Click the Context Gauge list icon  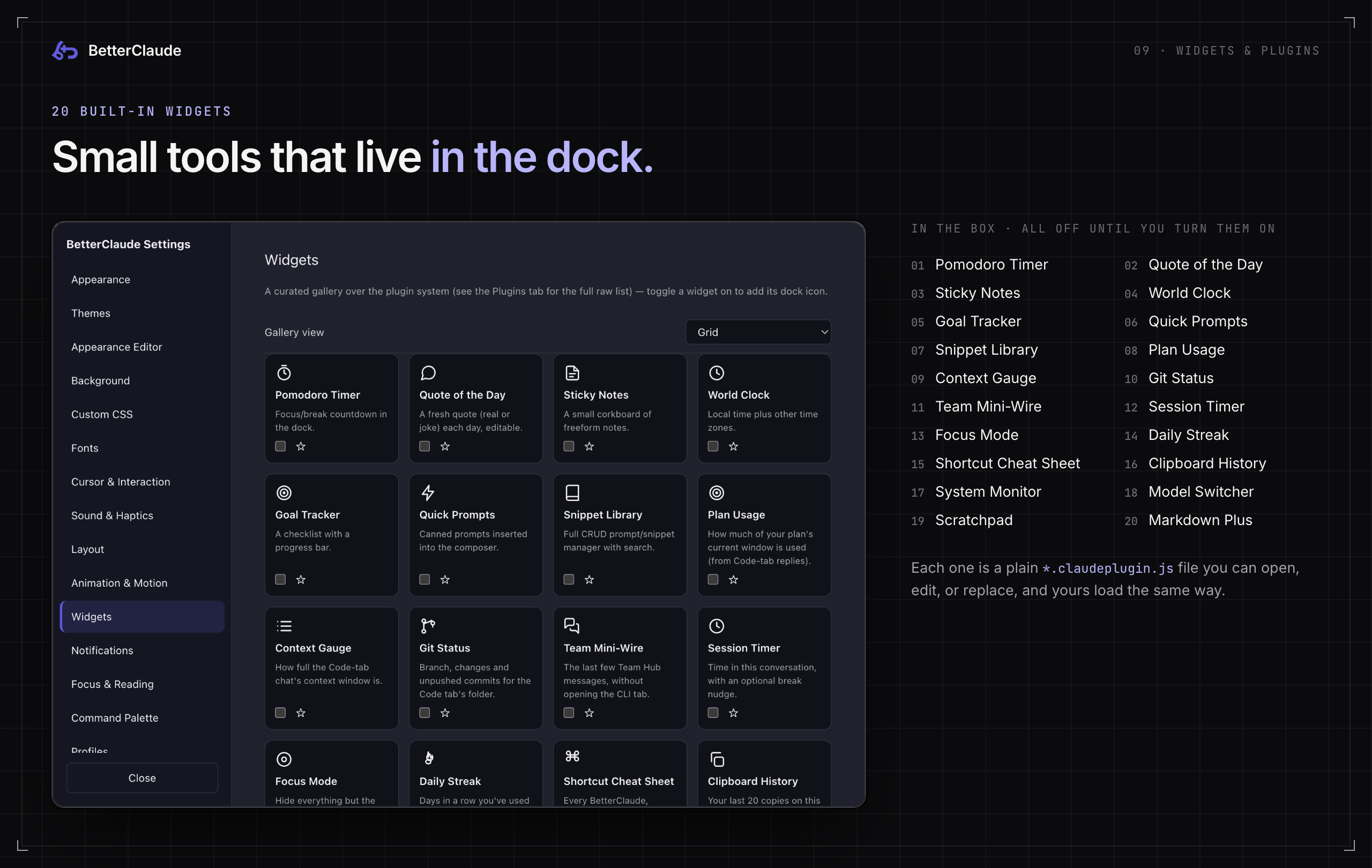(284, 626)
